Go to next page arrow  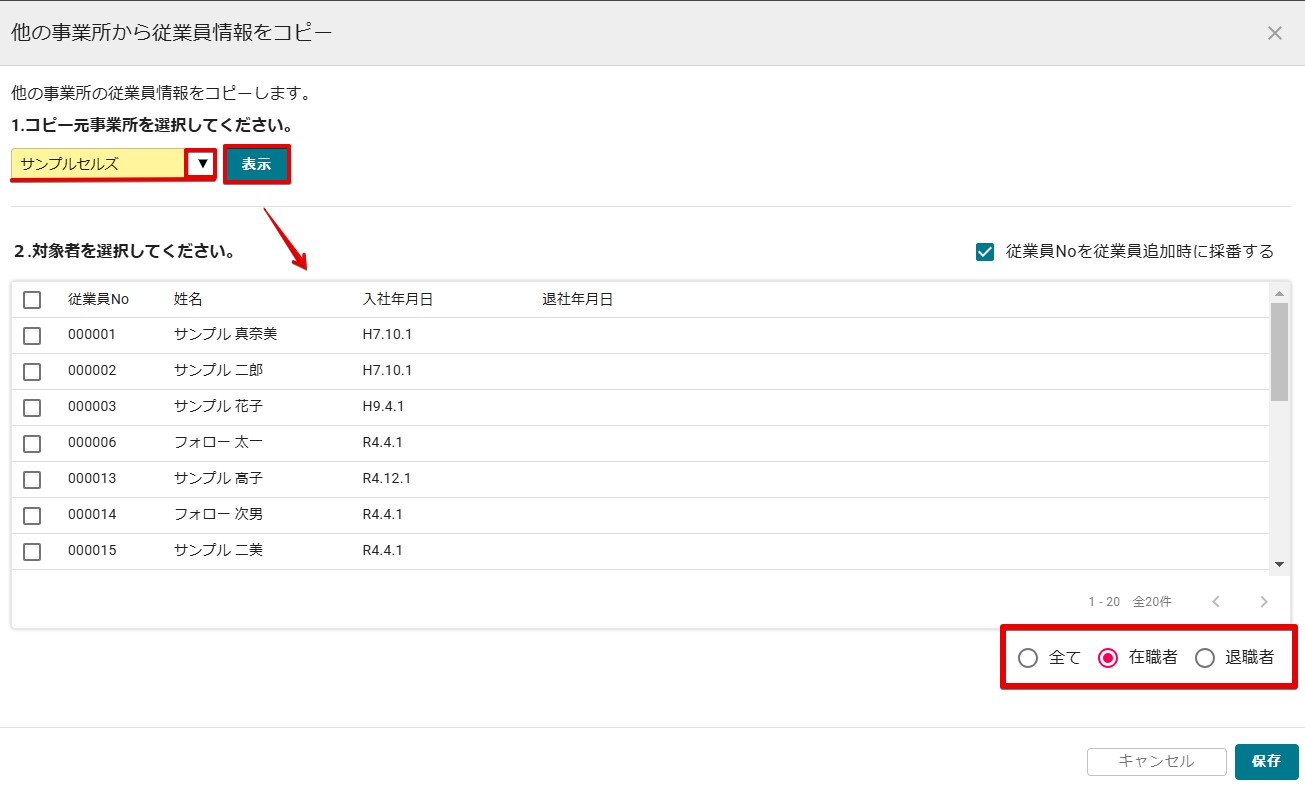[x=1264, y=602]
